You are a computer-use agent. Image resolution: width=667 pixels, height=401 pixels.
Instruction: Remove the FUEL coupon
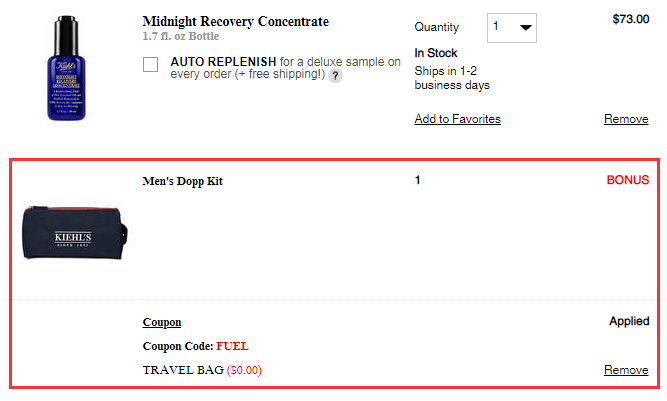626,370
